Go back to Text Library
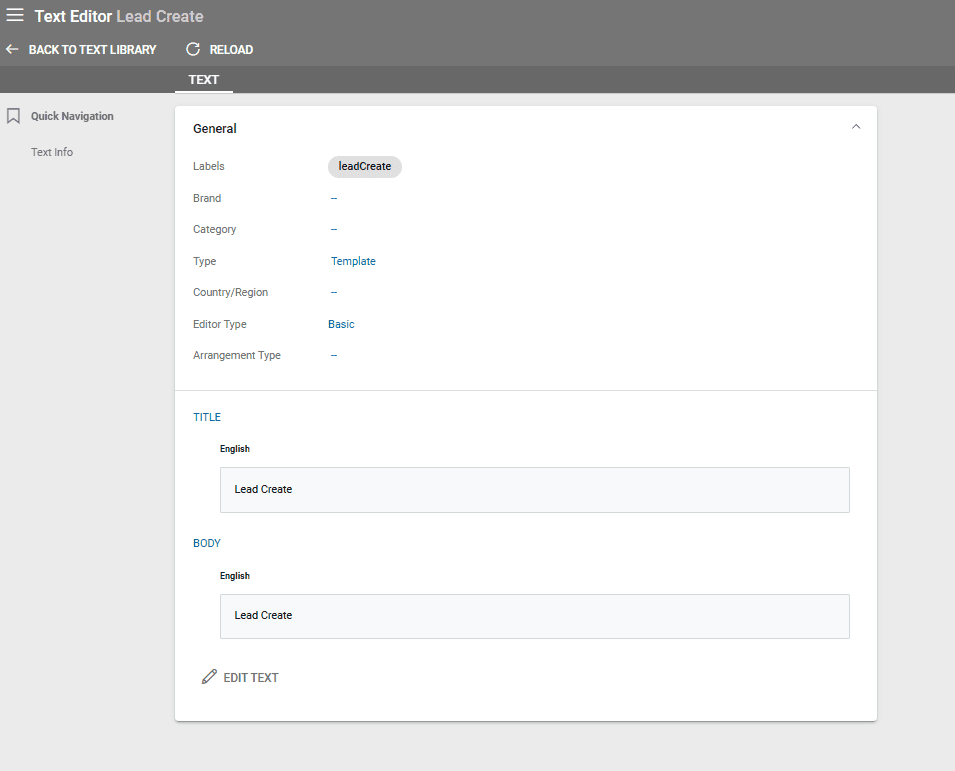The width and height of the screenshot is (955, 771). [x=92, y=49]
